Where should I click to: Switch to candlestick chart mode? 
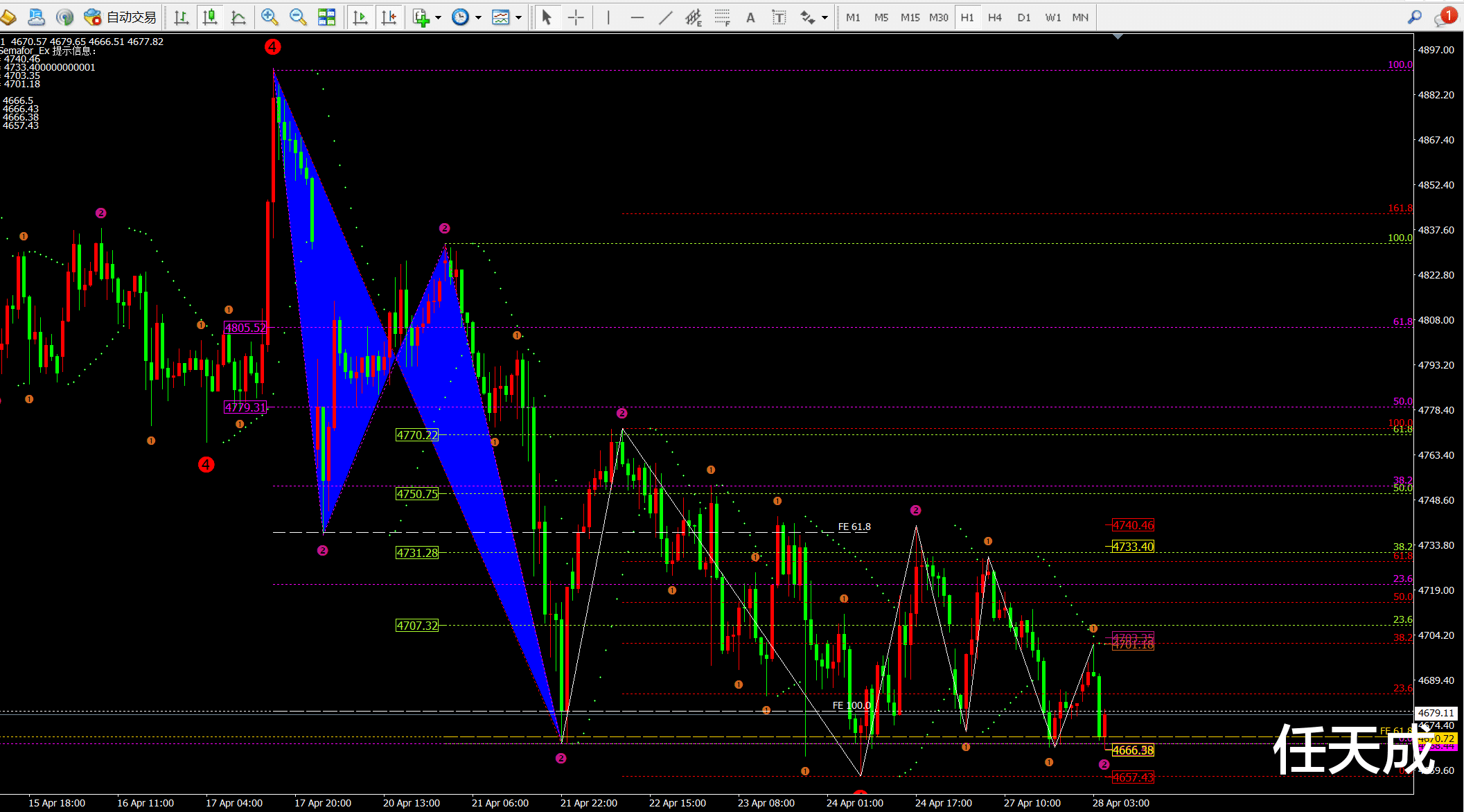[x=210, y=17]
